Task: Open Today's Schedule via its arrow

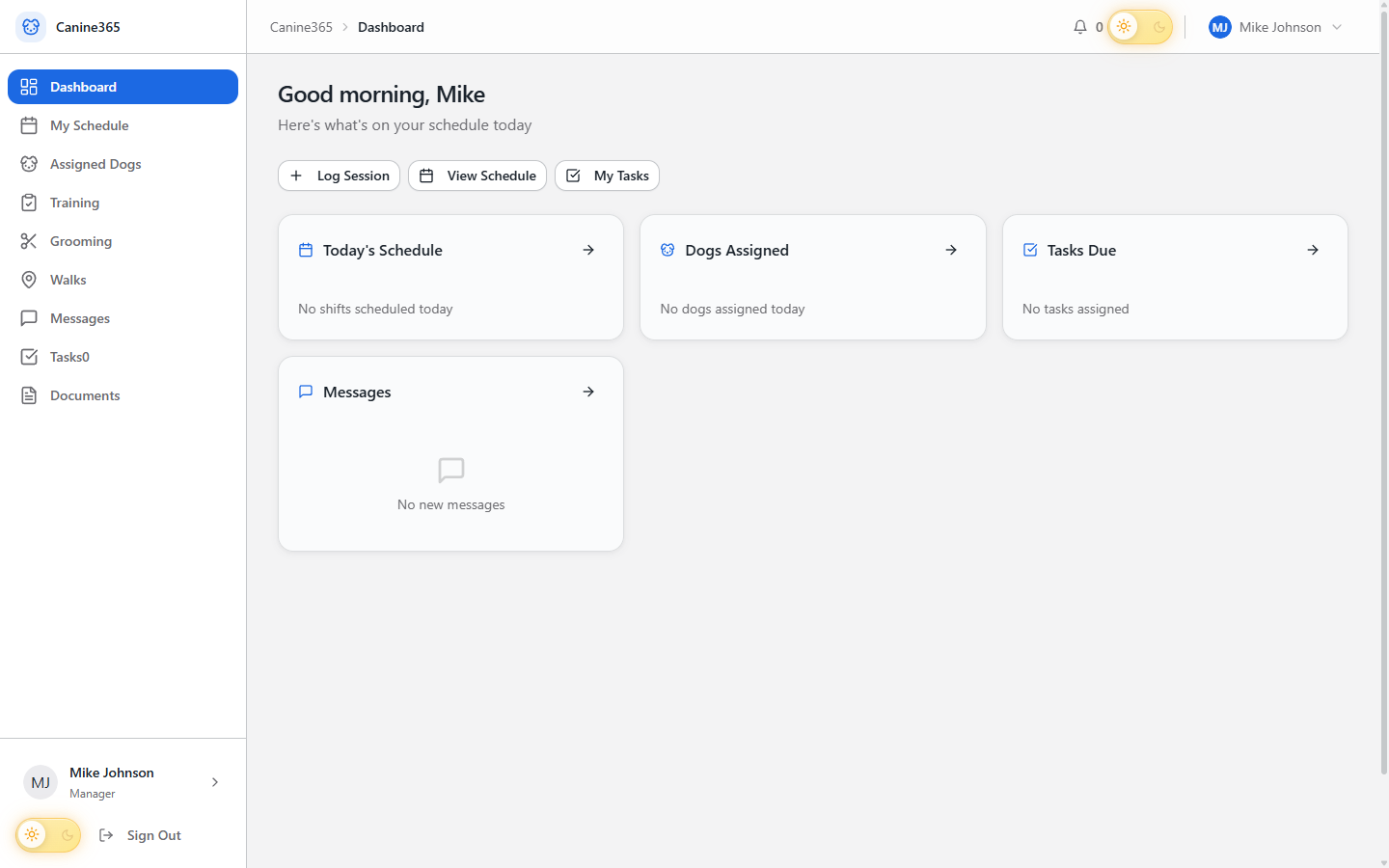Action: click(588, 250)
